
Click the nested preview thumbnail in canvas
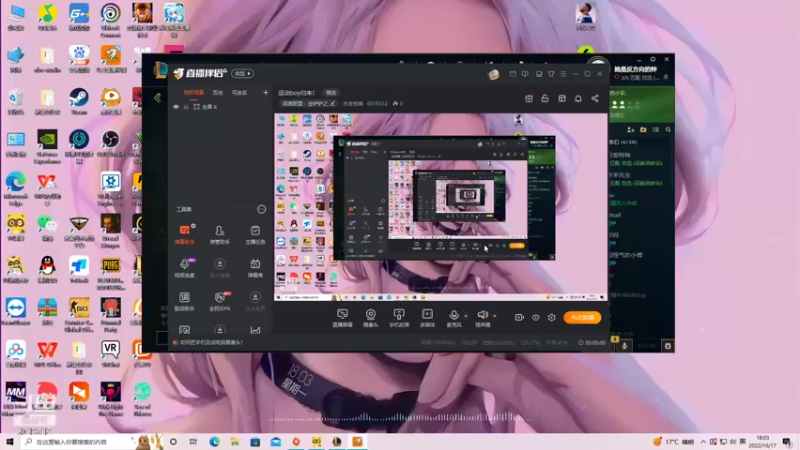pos(444,197)
